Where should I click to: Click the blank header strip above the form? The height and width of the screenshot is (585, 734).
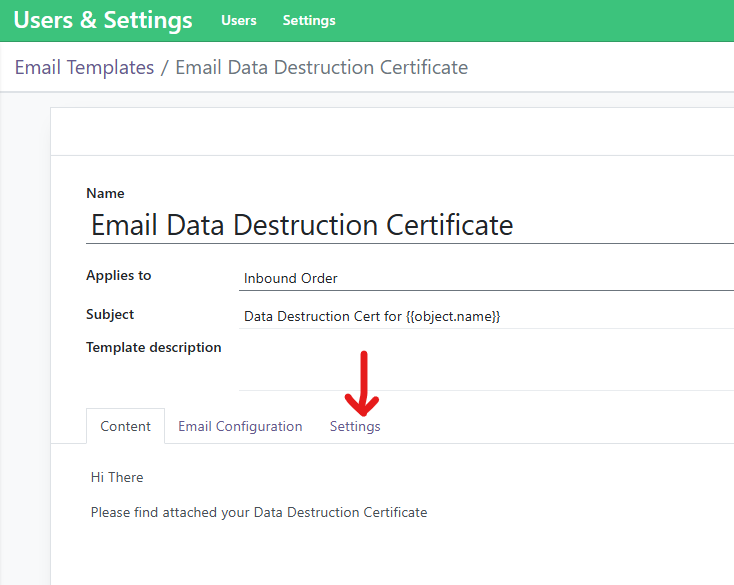[390, 131]
